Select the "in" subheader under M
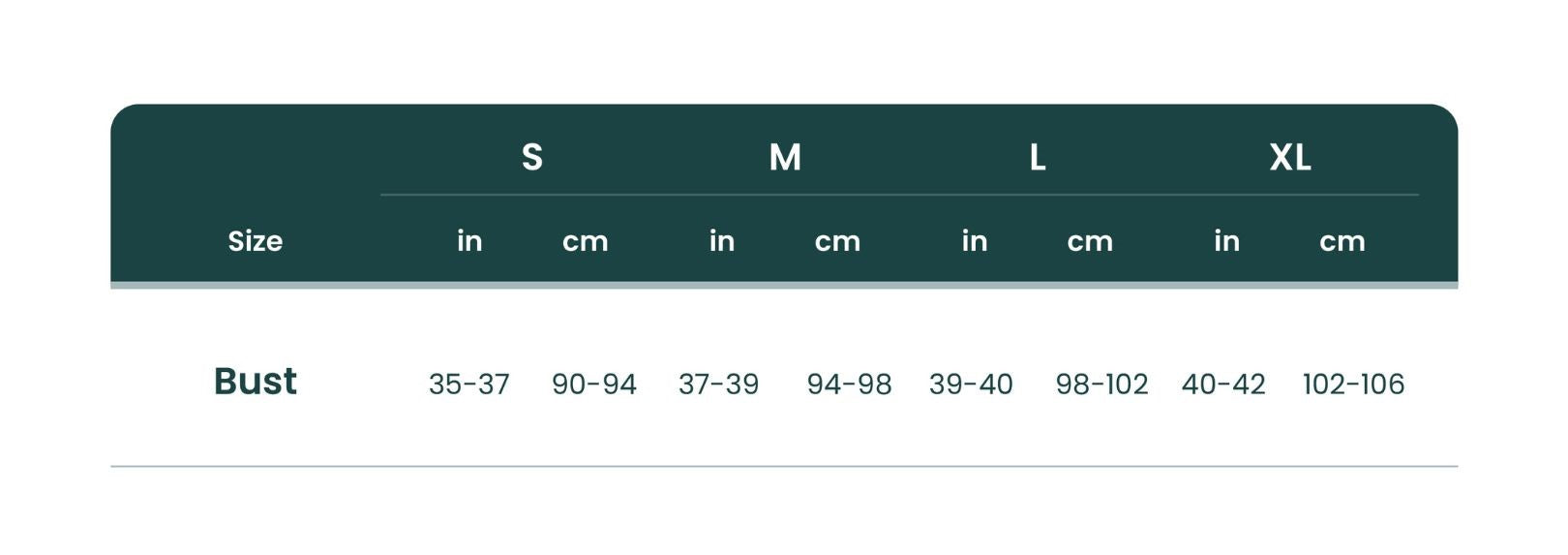This screenshot has width=1568, height=555. coord(722,241)
